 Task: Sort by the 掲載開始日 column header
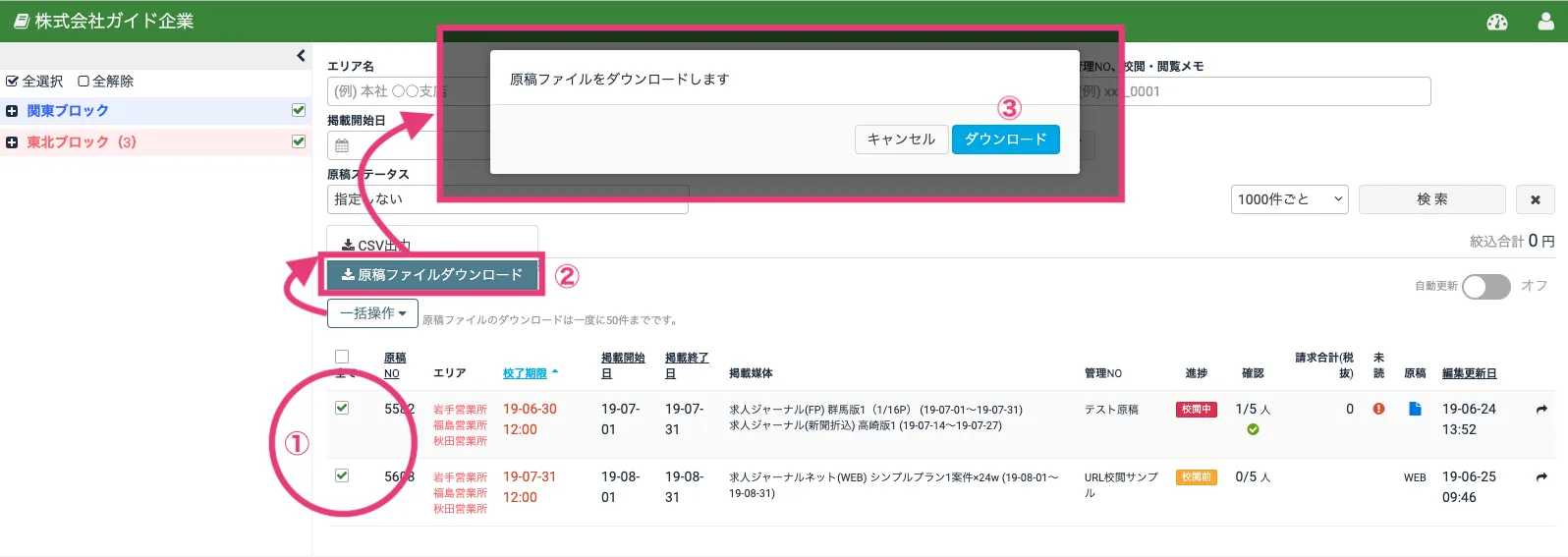[623, 365]
